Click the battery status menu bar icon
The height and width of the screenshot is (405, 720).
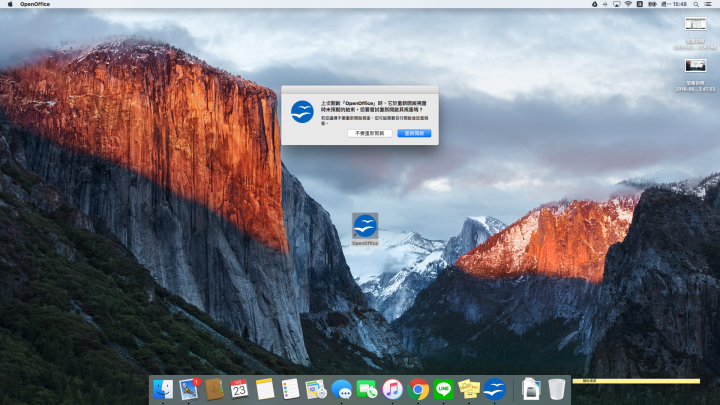[652, 4]
